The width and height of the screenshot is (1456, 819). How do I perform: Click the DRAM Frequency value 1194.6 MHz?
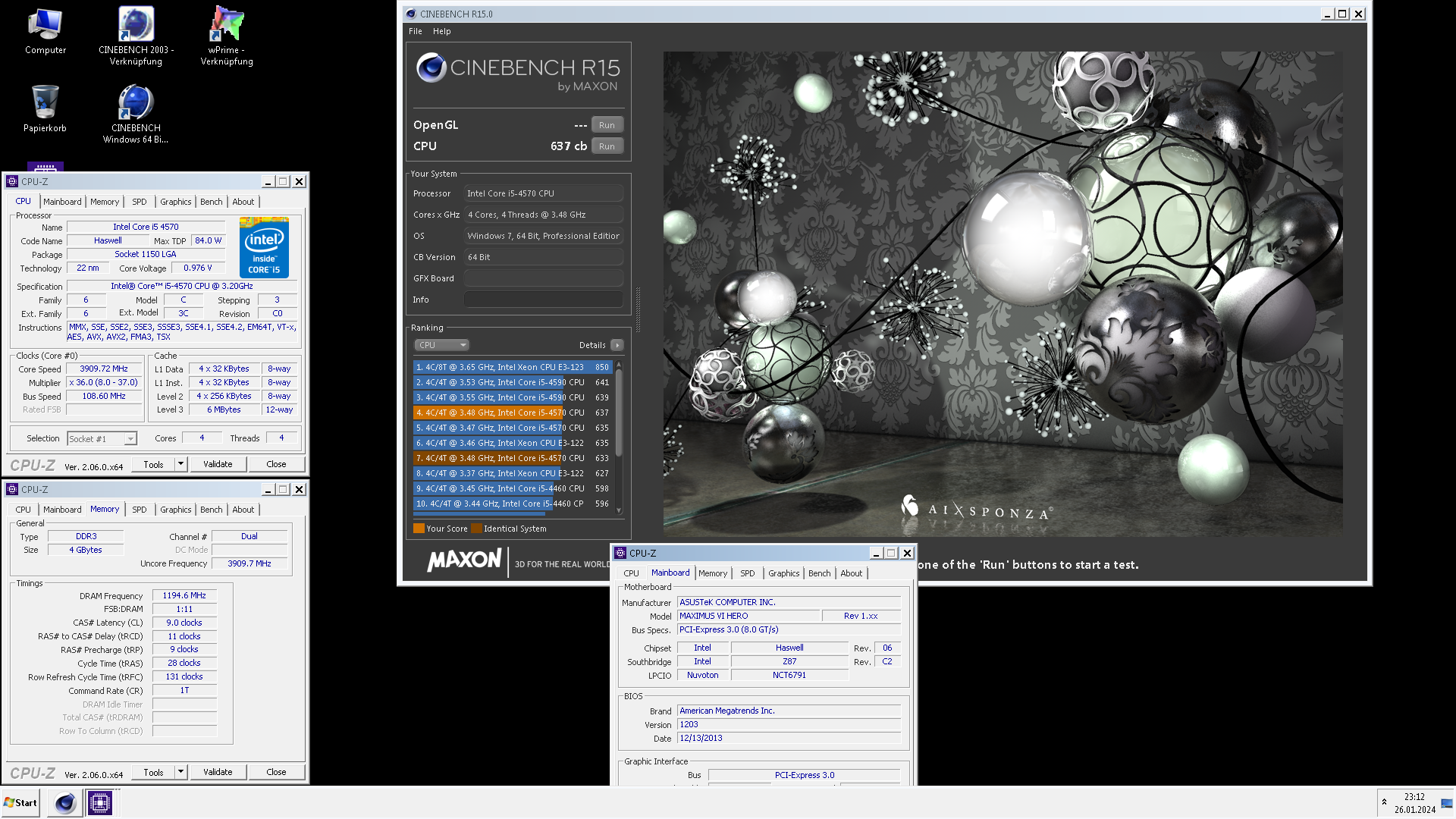coord(184,595)
